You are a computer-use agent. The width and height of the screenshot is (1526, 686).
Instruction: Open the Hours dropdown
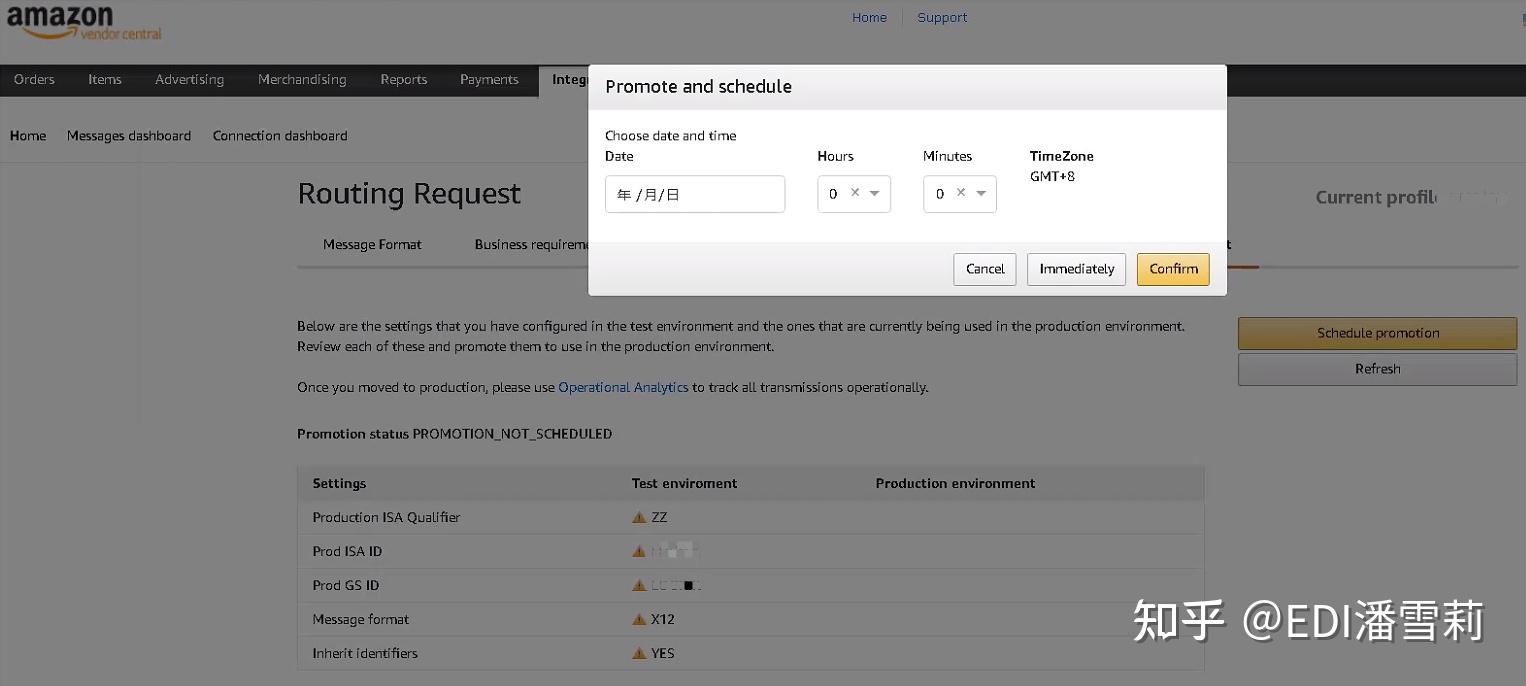pos(873,194)
